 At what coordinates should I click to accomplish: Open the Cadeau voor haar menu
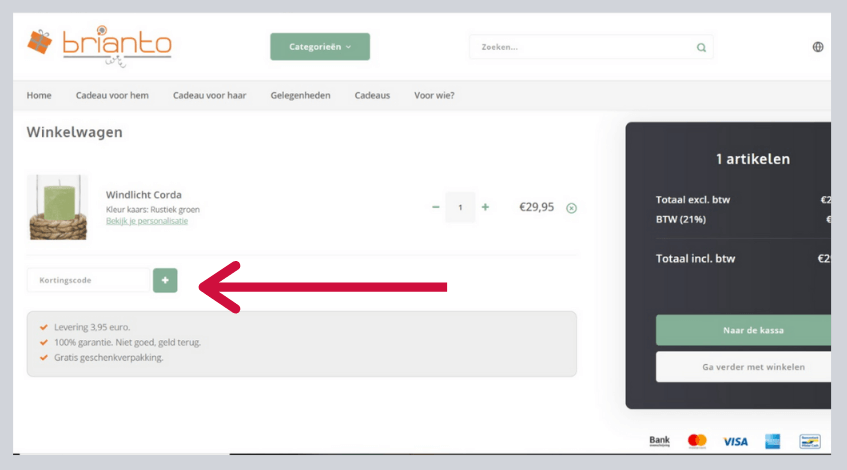209,96
